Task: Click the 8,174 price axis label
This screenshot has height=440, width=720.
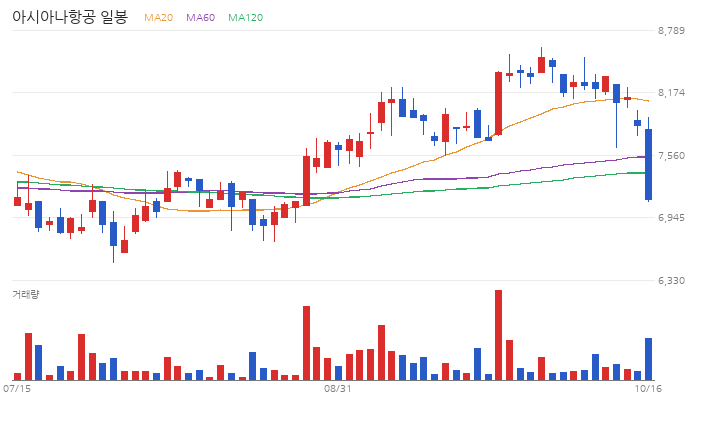Action: (x=671, y=92)
